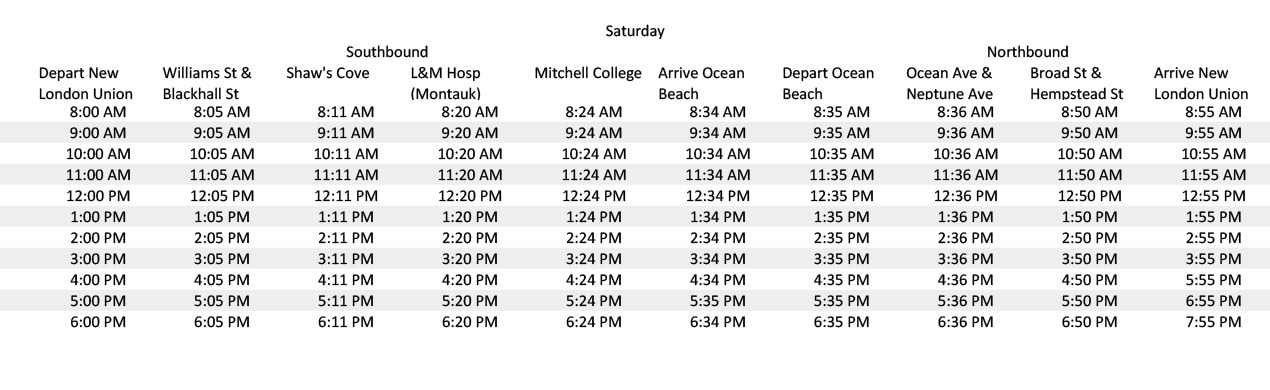This screenshot has height=390, width=1270.
Task: Select the 6:05 PM Williams St time
Action: (x=222, y=322)
